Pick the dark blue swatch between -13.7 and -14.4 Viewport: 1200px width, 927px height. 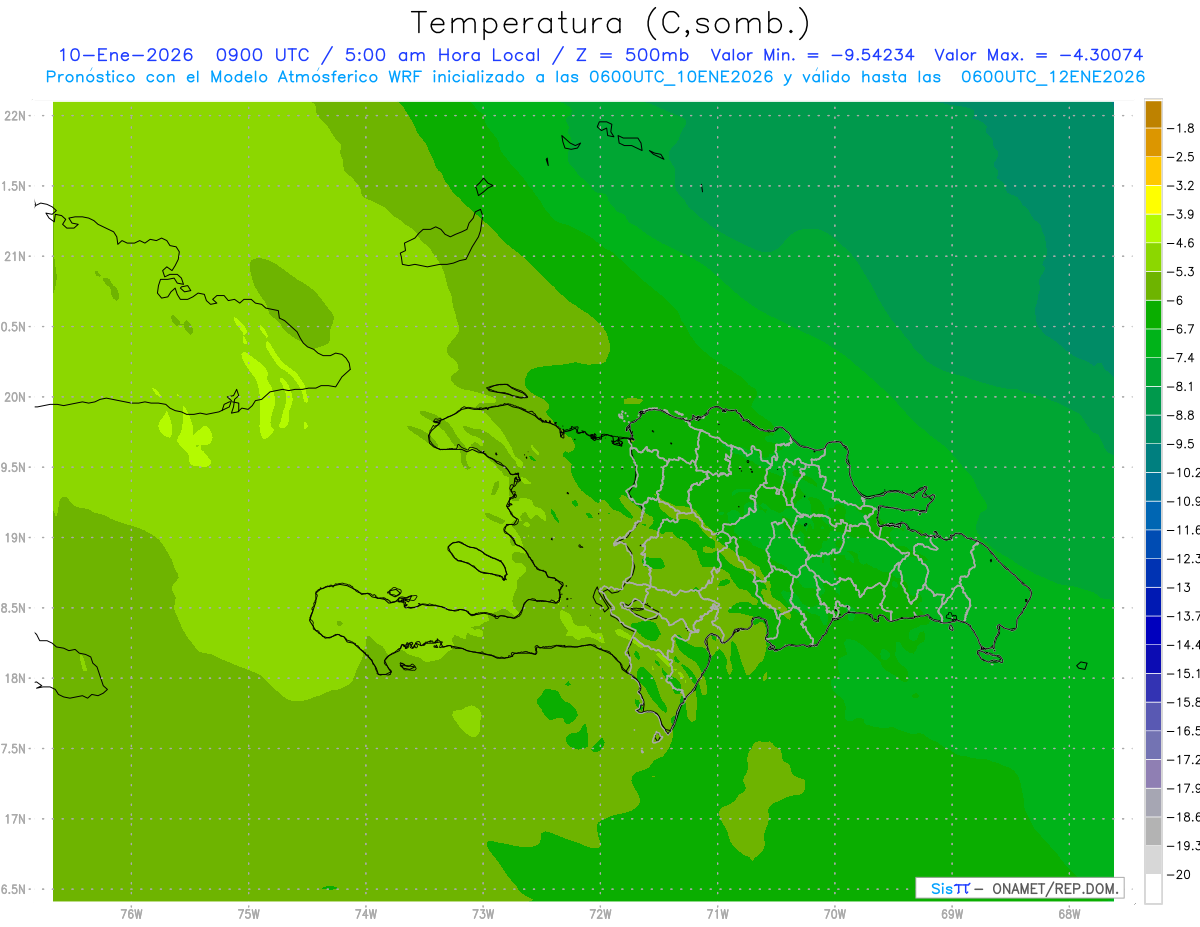(x=1154, y=630)
